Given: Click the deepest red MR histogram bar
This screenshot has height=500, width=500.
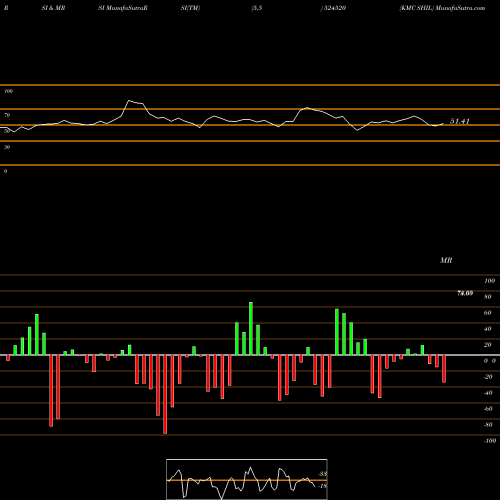Looking at the screenshot, I should 165,394.
